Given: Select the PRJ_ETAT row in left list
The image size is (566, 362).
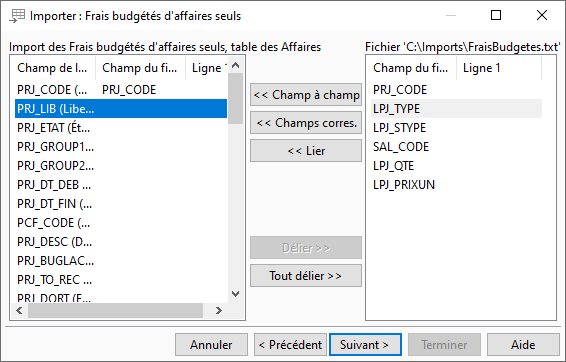Looking at the screenshot, I should coord(121,128).
